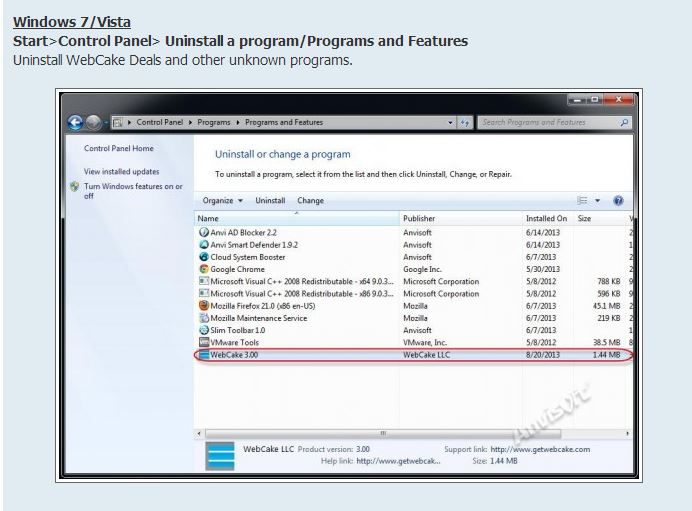Viewport: 692px width, 511px height.
Task: Click the Control Panel breadcrumb
Action: (160, 122)
